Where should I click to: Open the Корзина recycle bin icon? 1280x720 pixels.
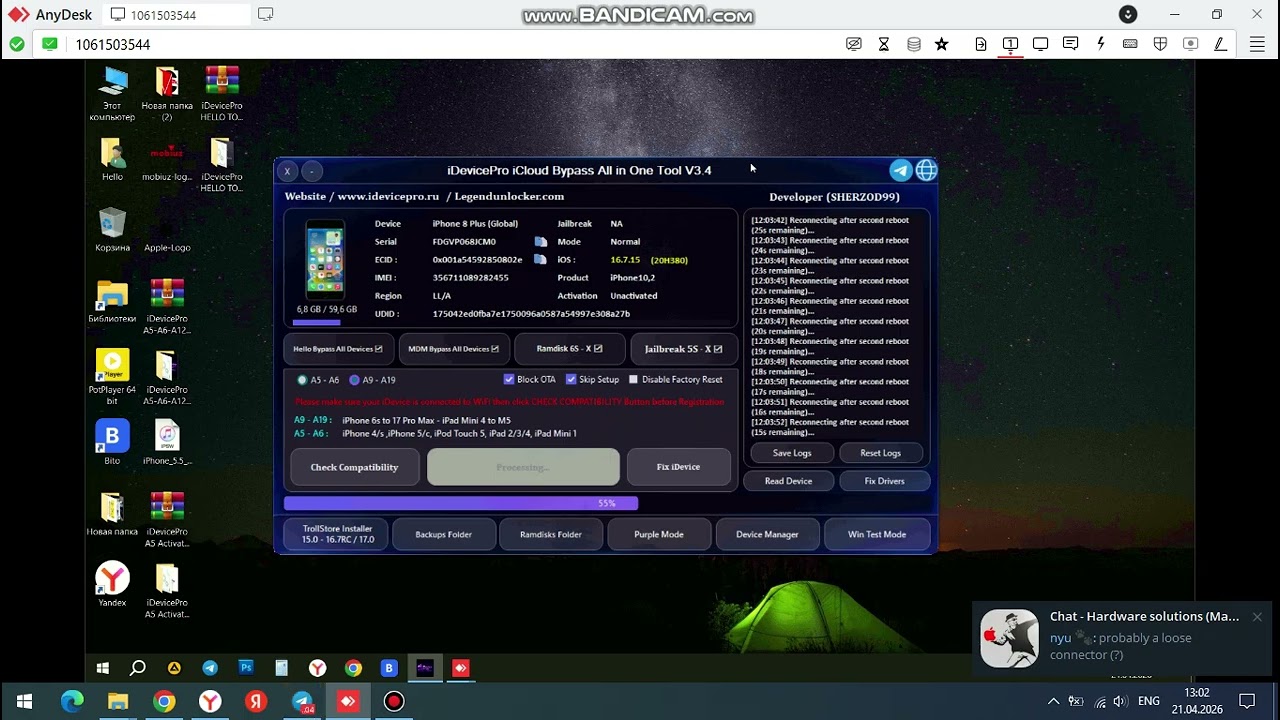(x=112, y=230)
